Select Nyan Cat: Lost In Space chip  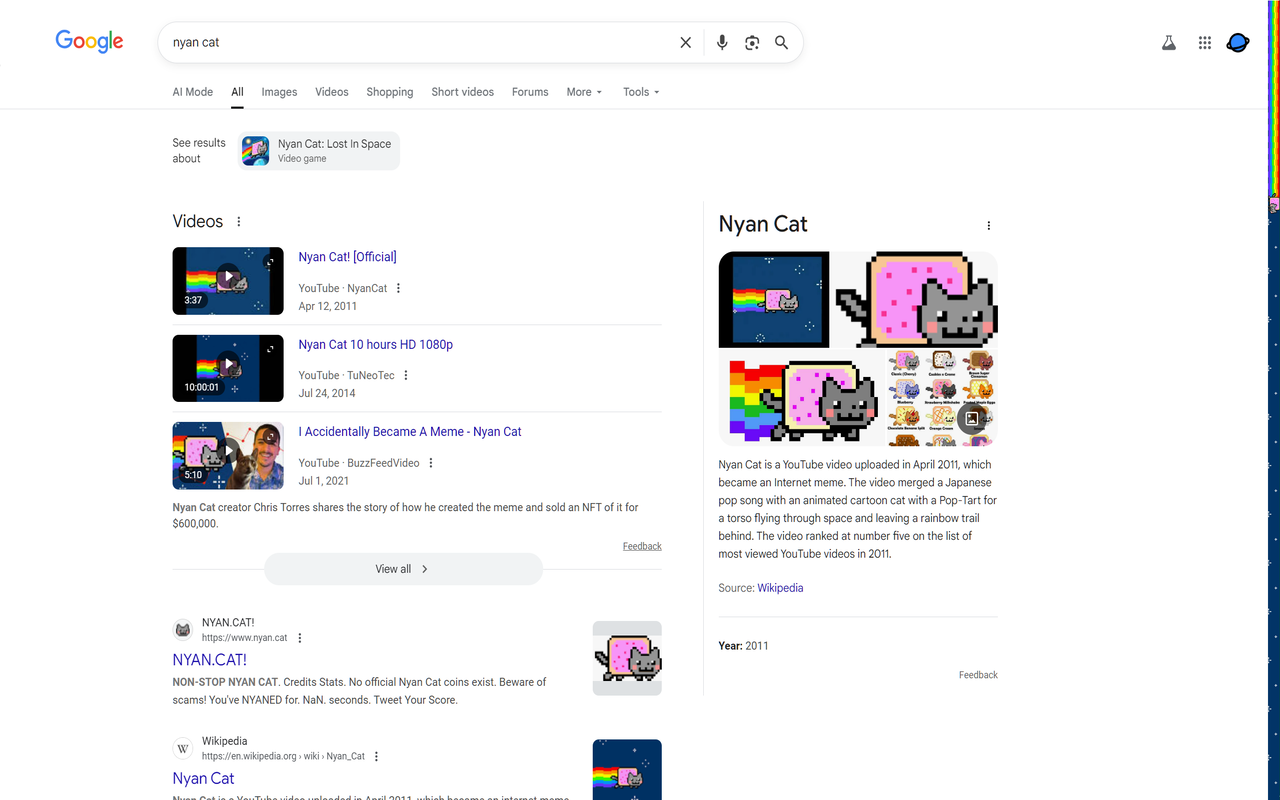(319, 151)
